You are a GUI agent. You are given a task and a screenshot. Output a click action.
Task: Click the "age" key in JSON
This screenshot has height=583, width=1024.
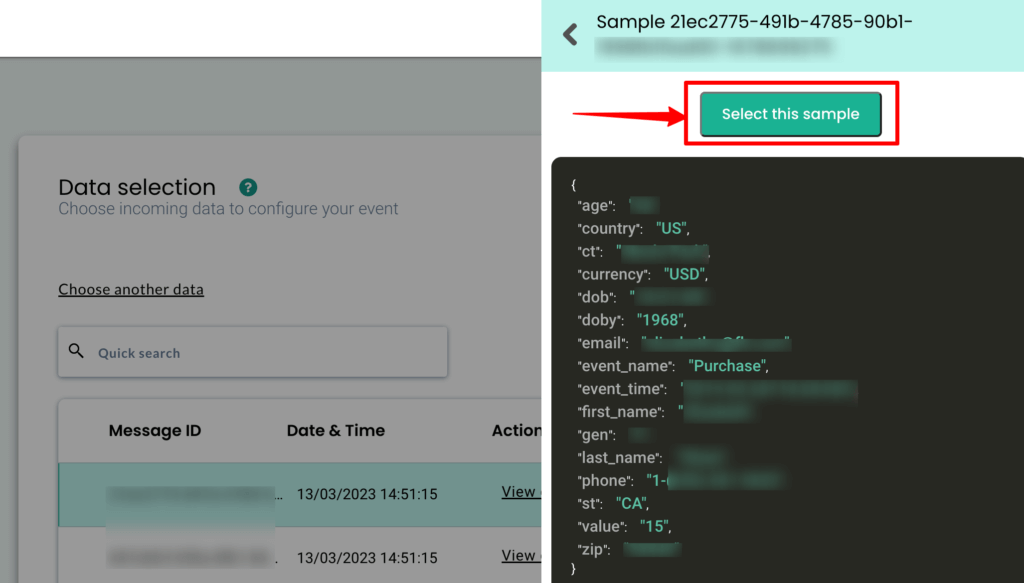tap(596, 206)
